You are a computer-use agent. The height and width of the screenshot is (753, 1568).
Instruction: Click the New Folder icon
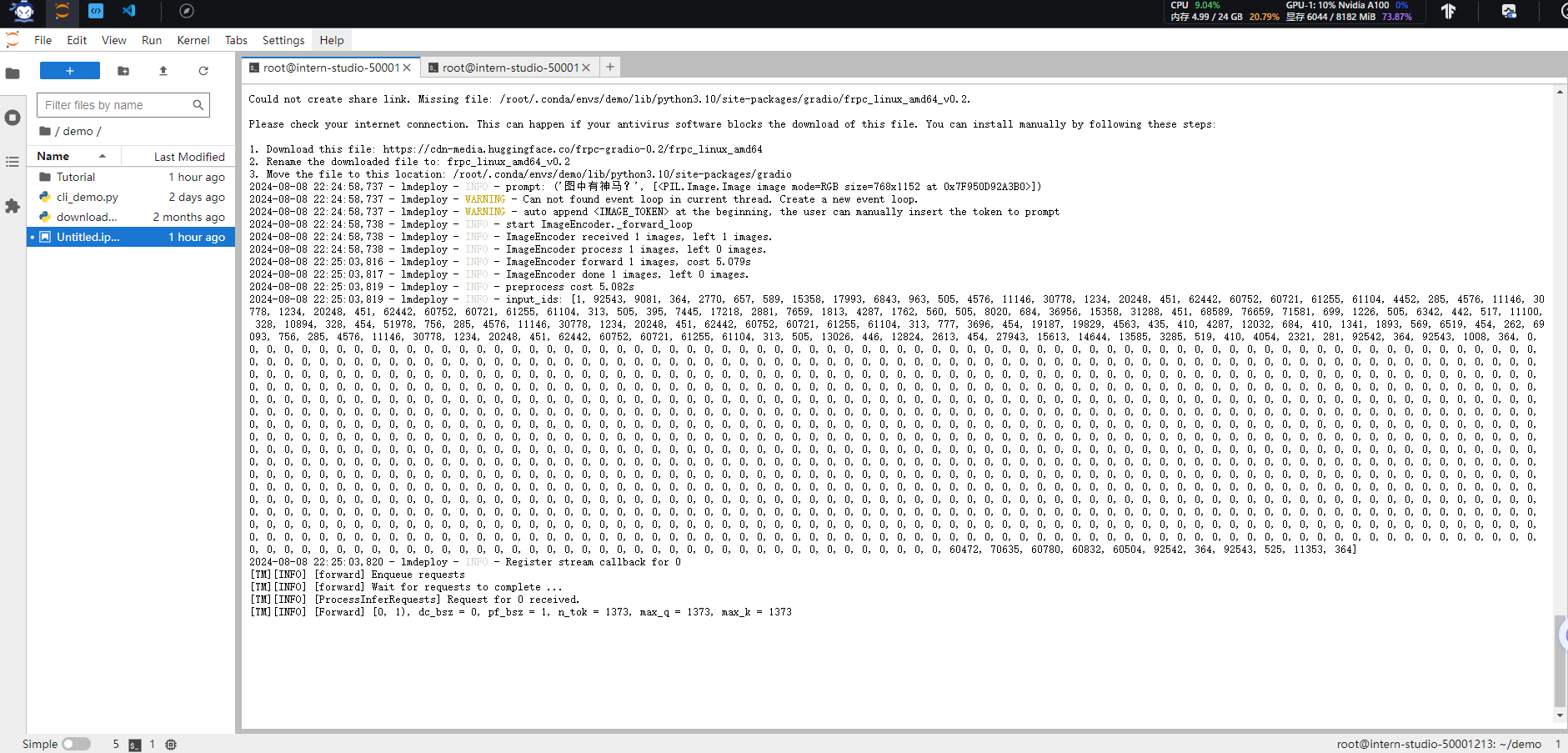(x=123, y=71)
